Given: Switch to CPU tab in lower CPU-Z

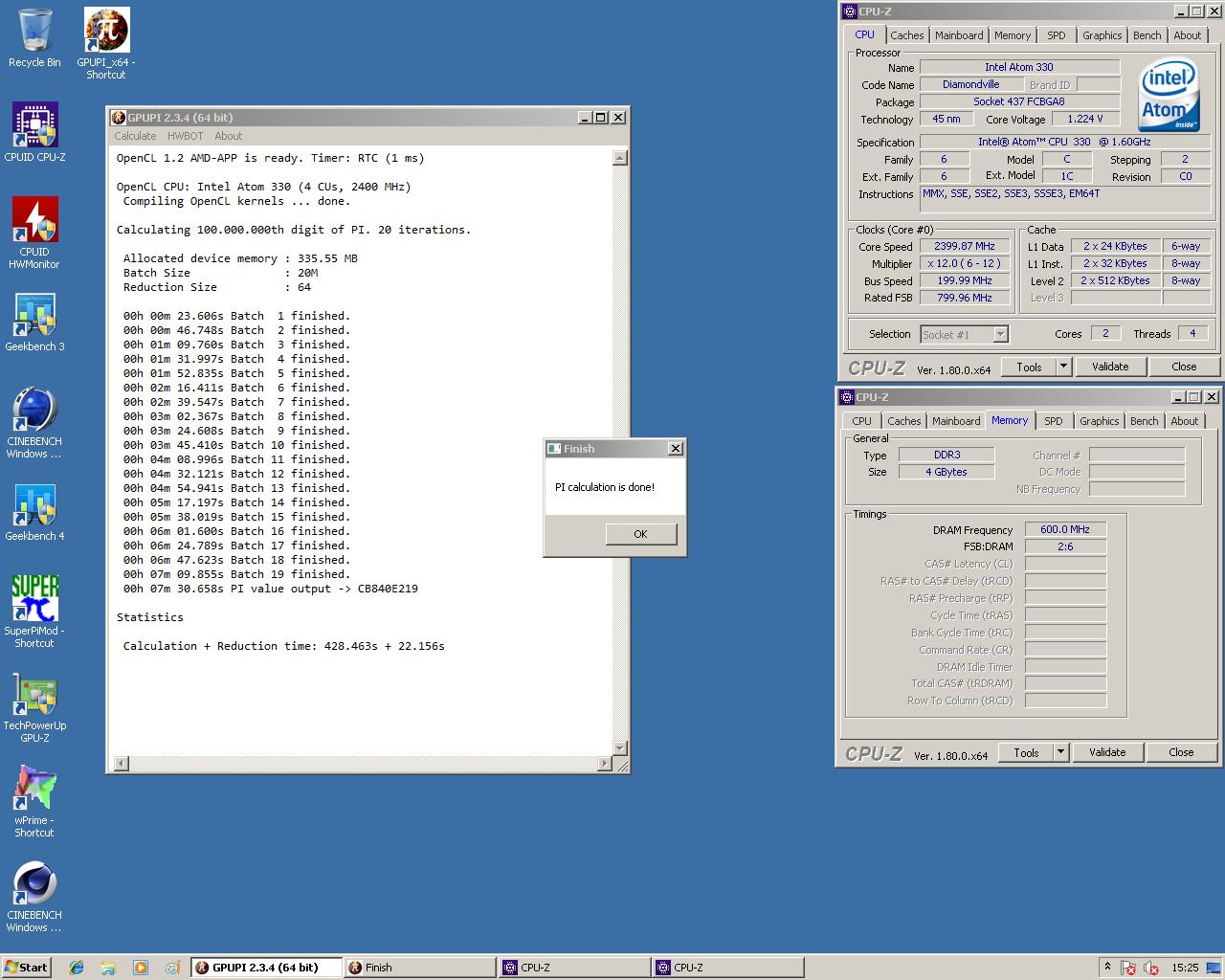Looking at the screenshot, I should [861, 421].
